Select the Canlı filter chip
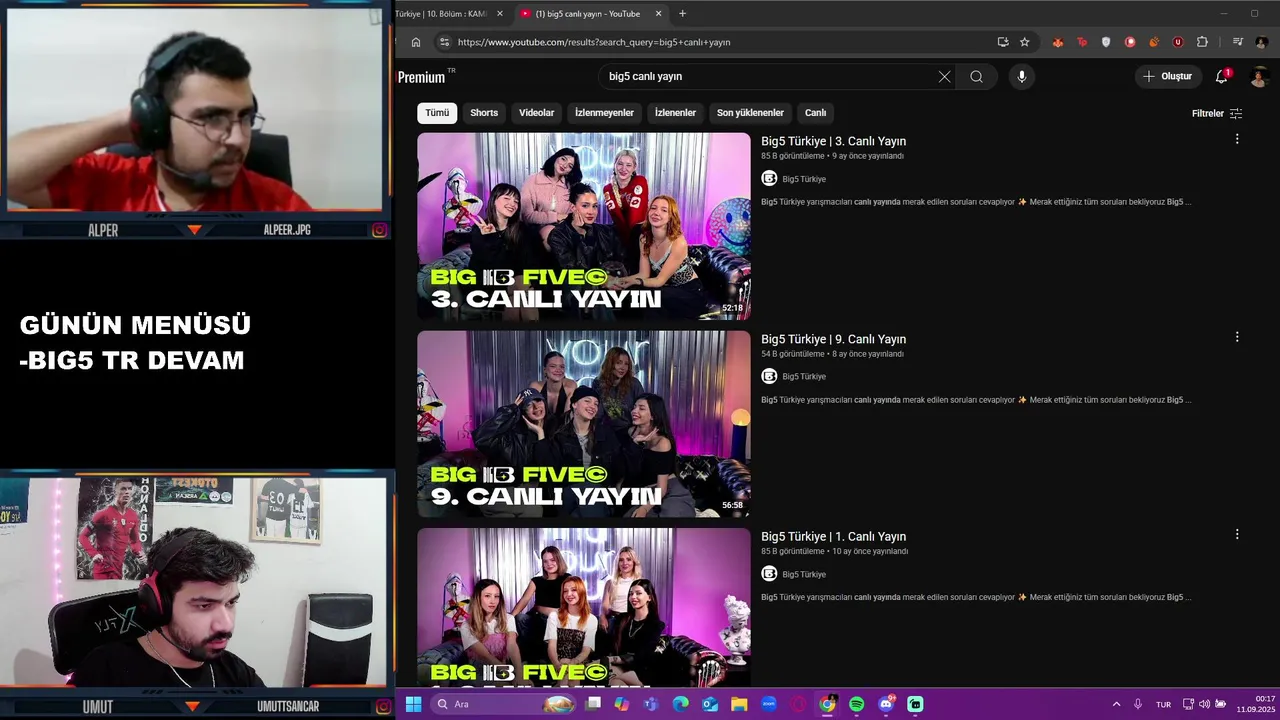The image size is (1280, 720). pos(816,113)
